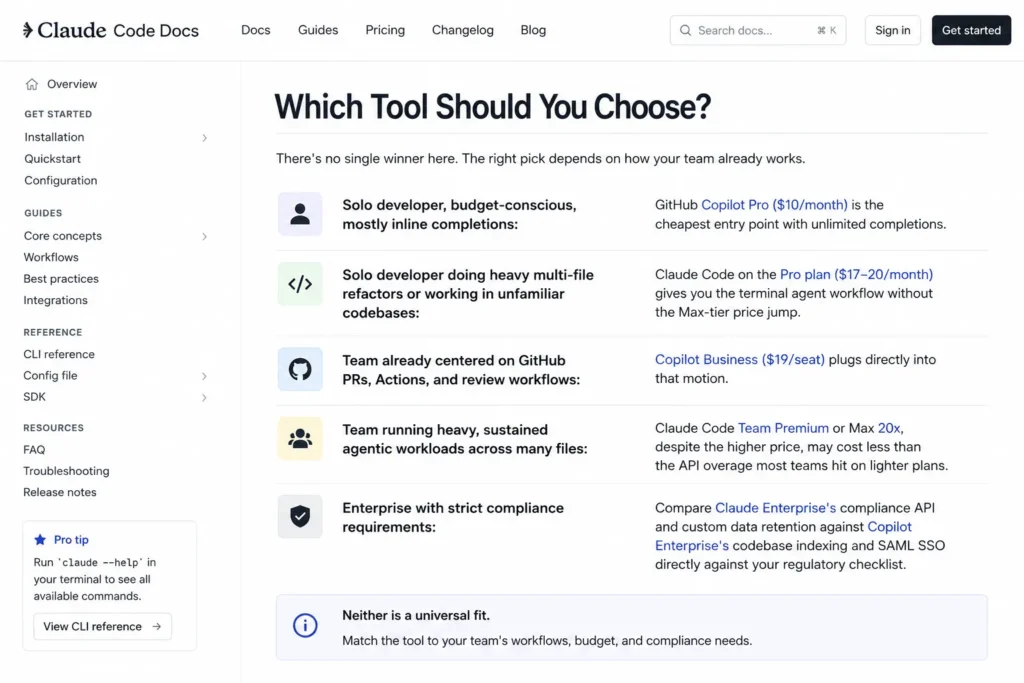Open the Copilot Pro ($10/month) link
The width and height of the screenshot is (1024, 683).
774,205
